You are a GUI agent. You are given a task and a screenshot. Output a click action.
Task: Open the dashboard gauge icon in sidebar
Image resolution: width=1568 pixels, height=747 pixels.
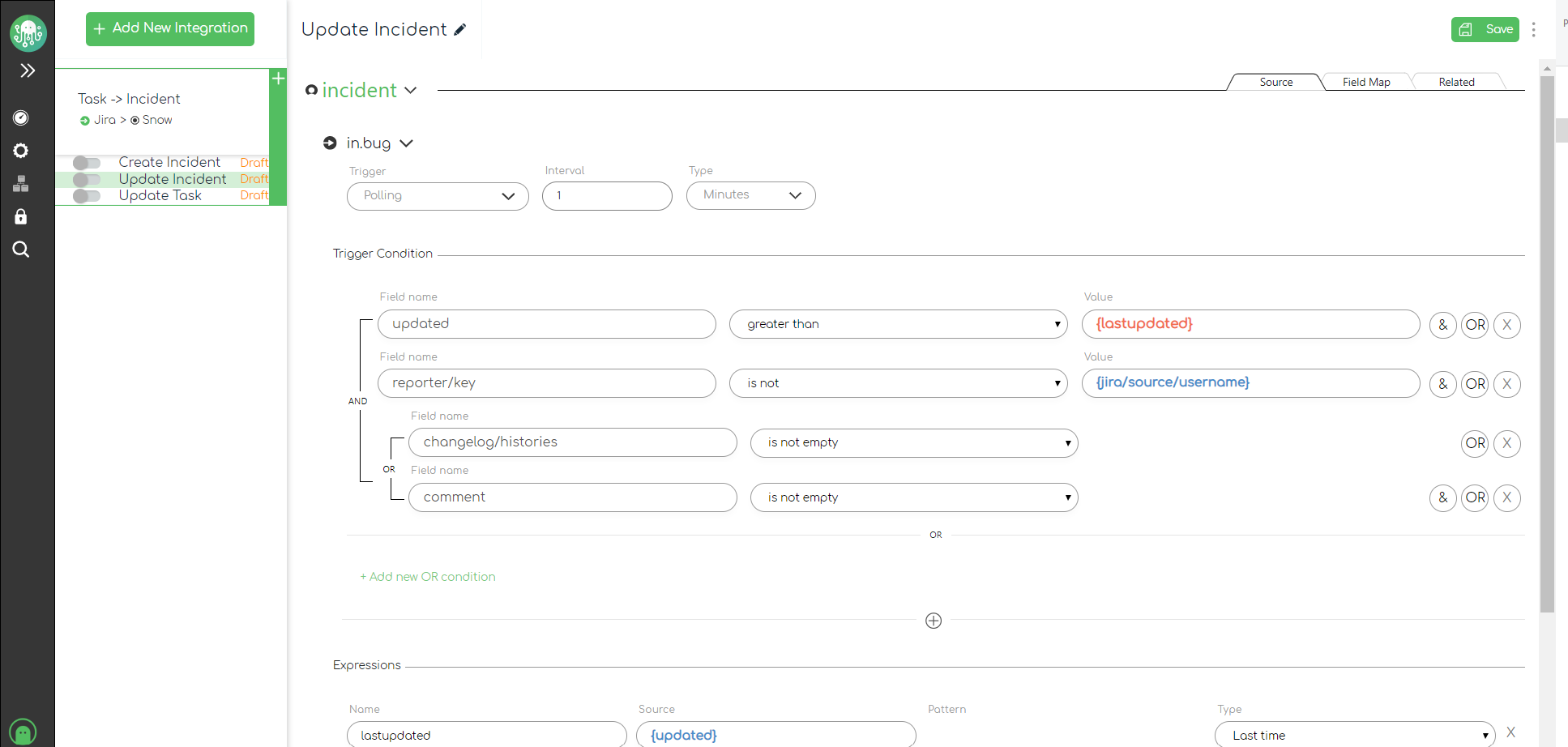pos(21,118)
